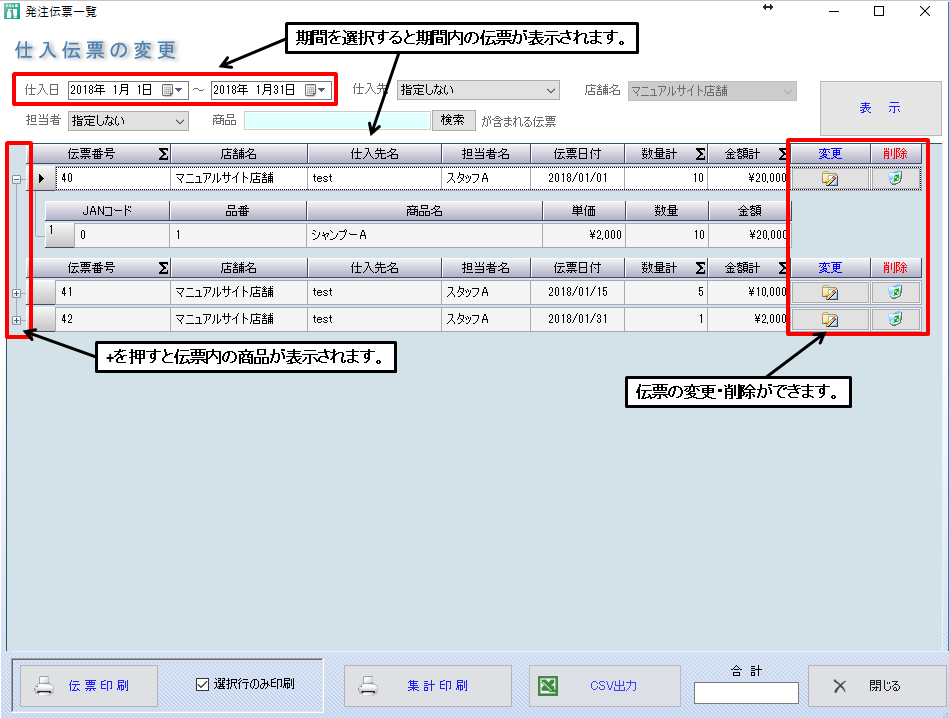Open calendar picker for start date
Image resolution: width=949 pixels, height=718 pixels.
172,90
